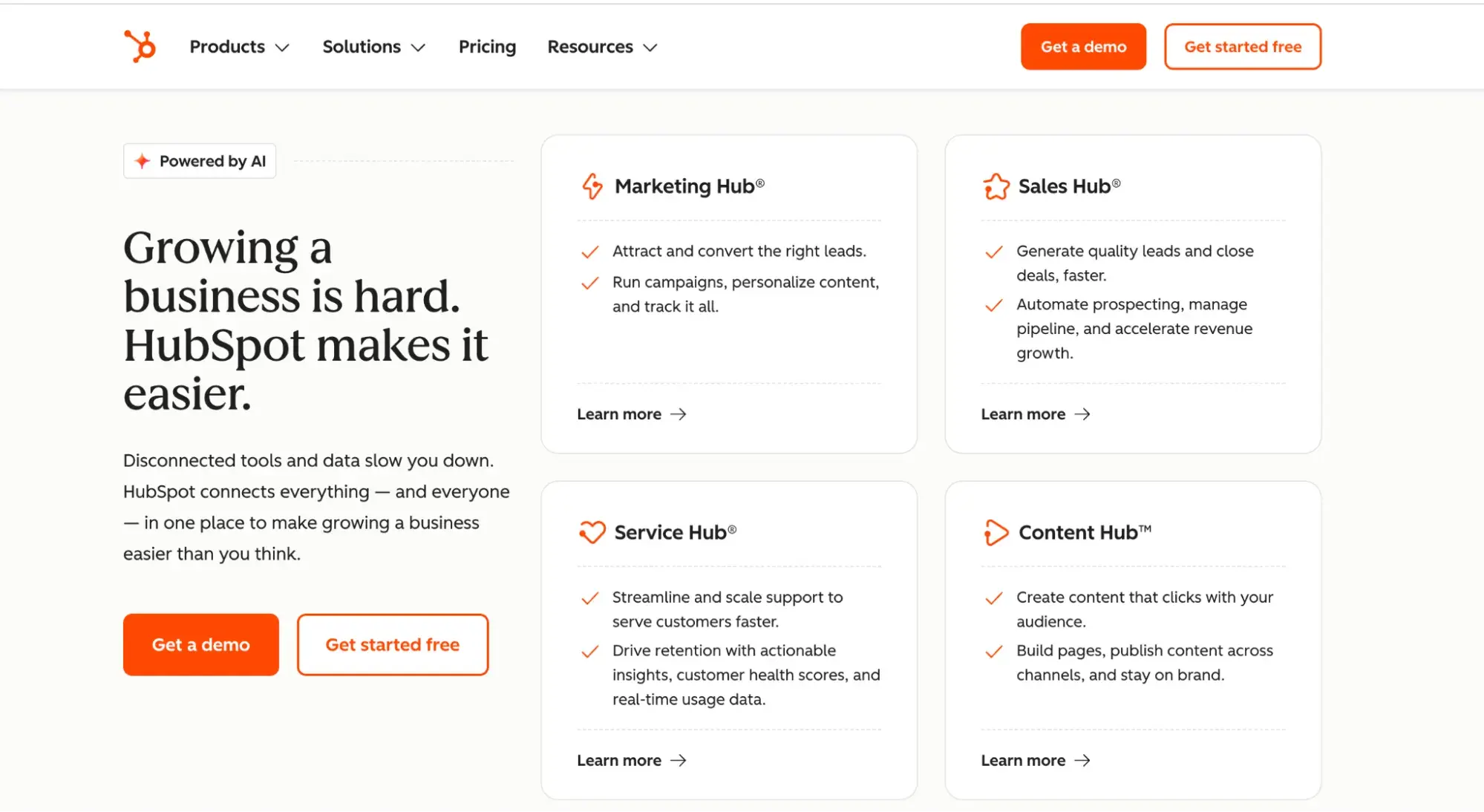This screenshot has width=1484, height=812.
Task: Click the 'Growing a business is hard' headline
Action: 306,319
